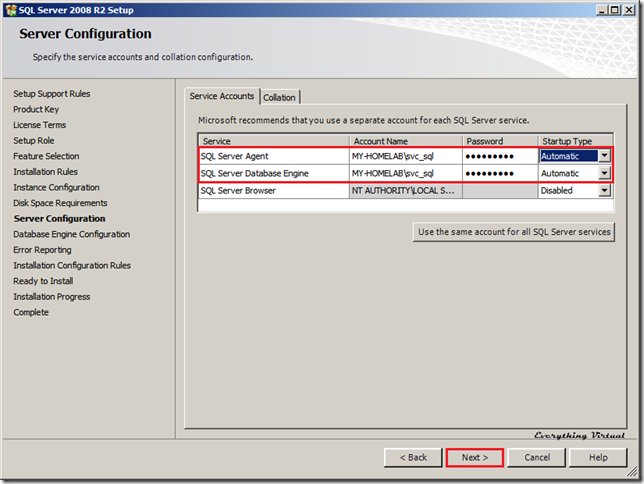Click Password field for SQL Server Agent
The image size is (644, 484).
(500, 156)
